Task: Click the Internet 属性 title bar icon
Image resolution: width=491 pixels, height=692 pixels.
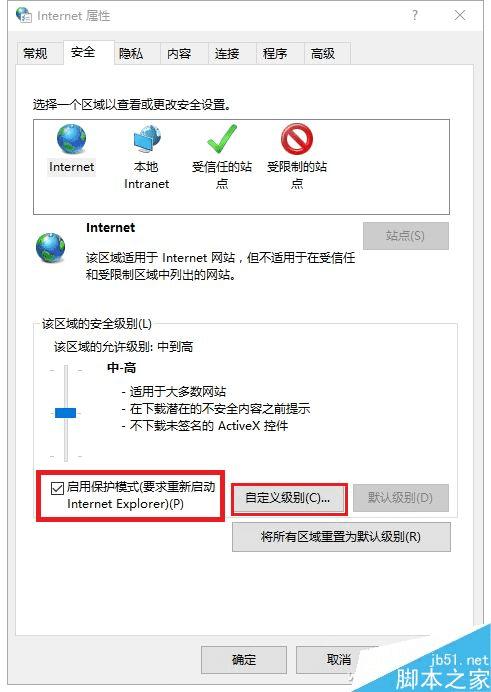Action: (x=23, y=15)
